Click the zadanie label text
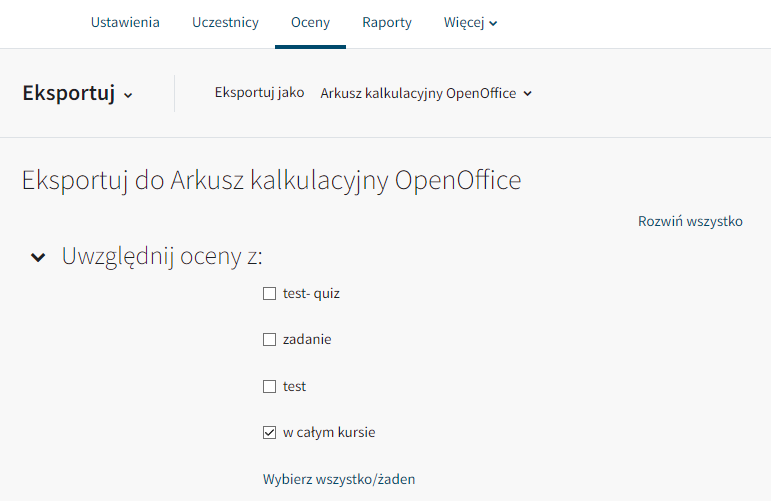Screen dimensions: 772x501 click(x=307, y=339)
